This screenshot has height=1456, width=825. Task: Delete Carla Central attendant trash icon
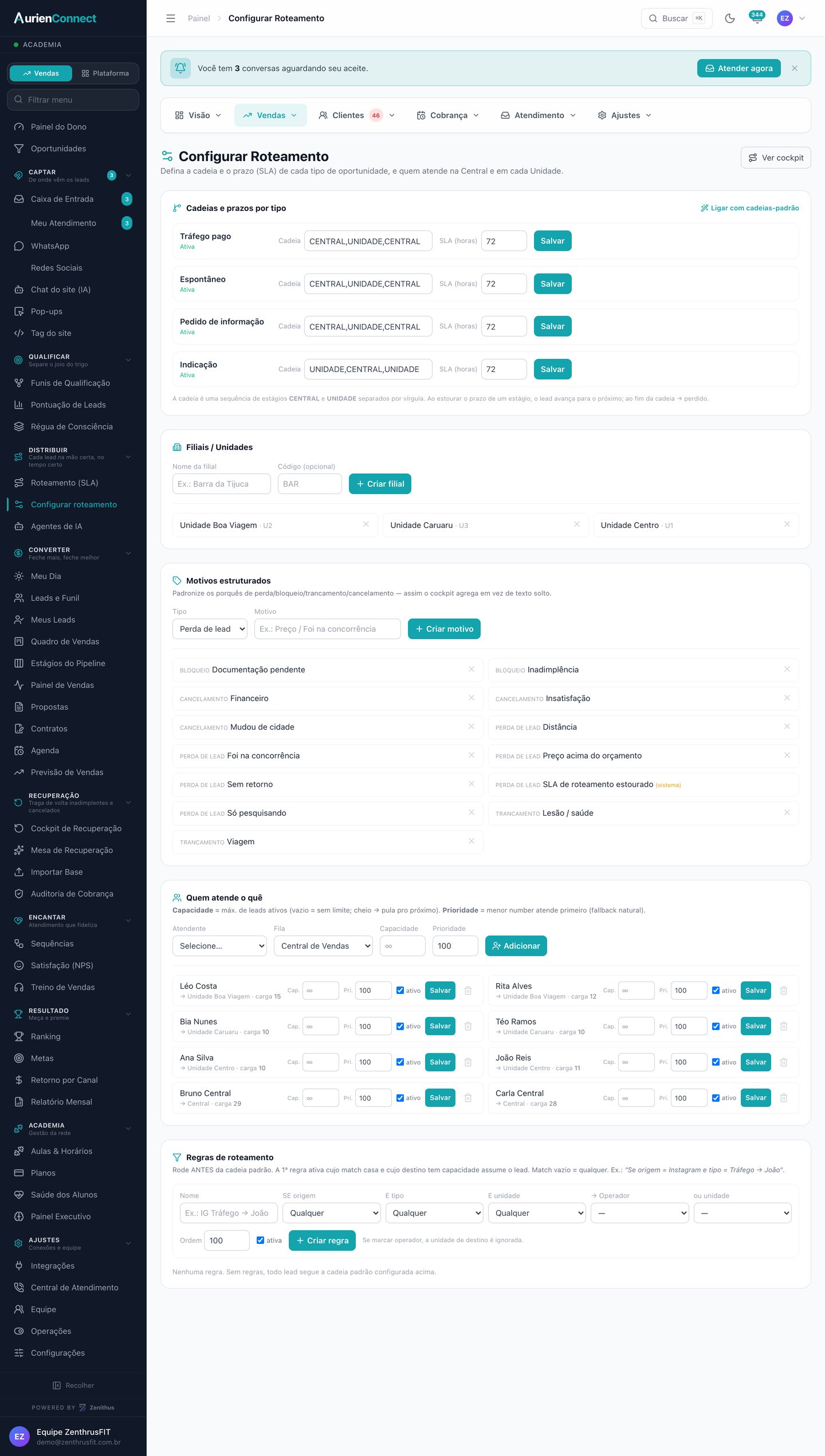pos(784,1098)
